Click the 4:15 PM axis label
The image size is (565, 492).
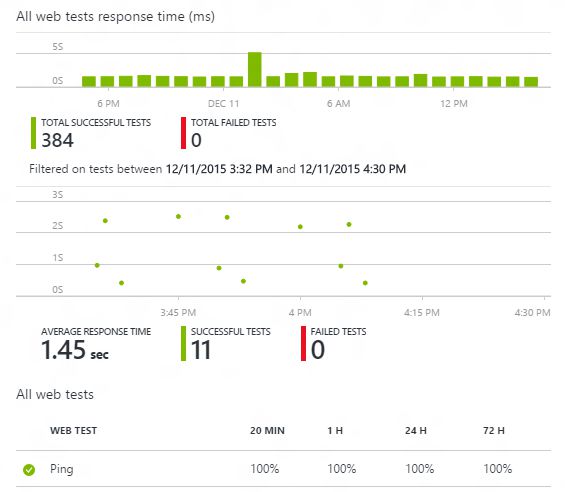pos(422,313)
